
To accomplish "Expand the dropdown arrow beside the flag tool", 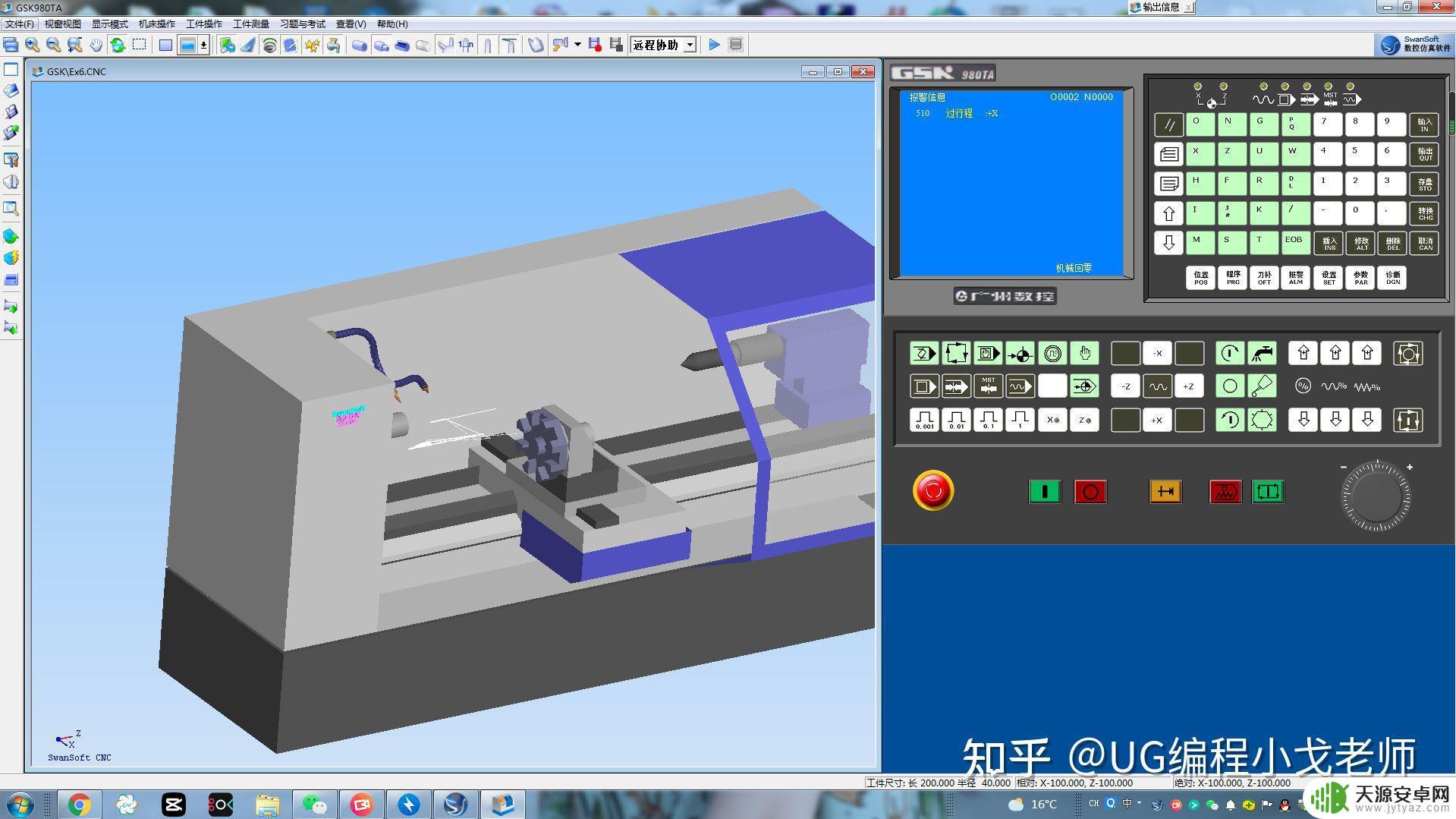I will point(577,45).
